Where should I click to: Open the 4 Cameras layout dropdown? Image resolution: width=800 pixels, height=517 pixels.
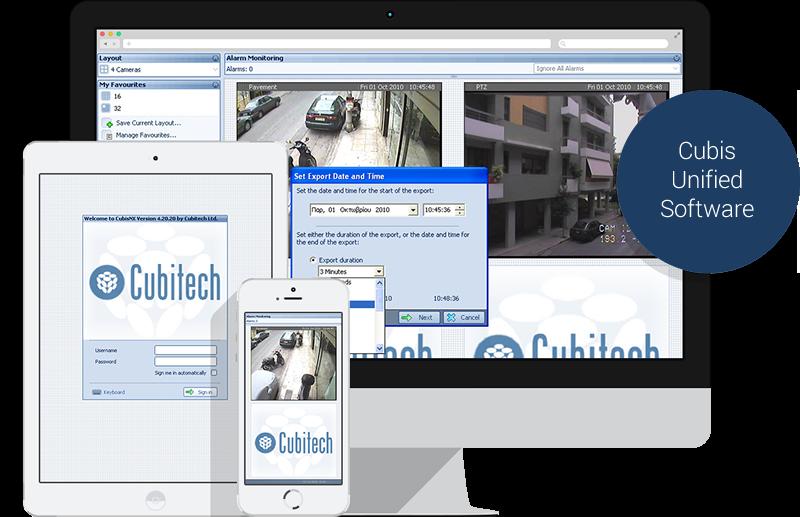[x=215, y=69]
